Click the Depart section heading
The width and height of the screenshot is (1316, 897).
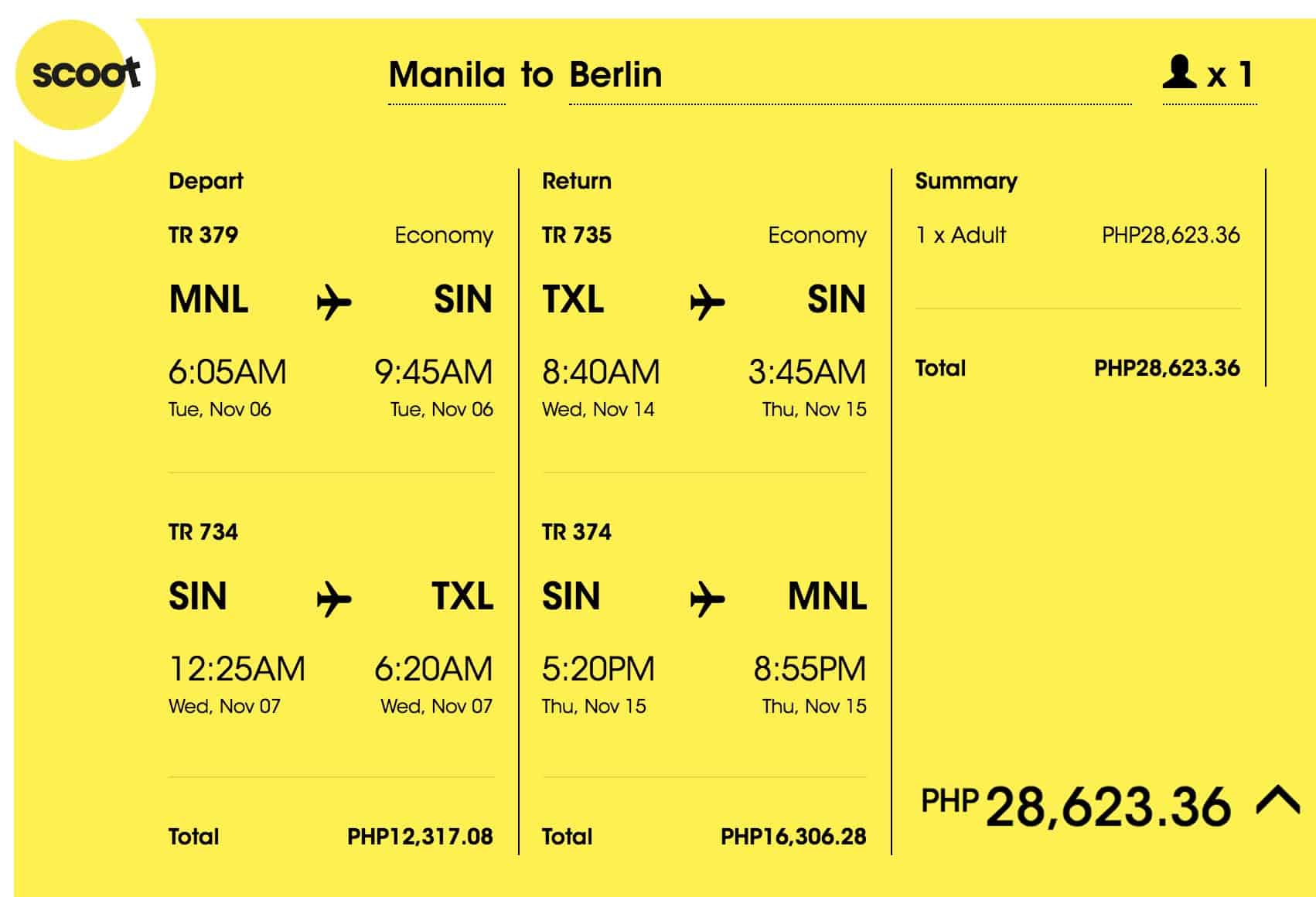pyautogui.click(x=206, y=181)
